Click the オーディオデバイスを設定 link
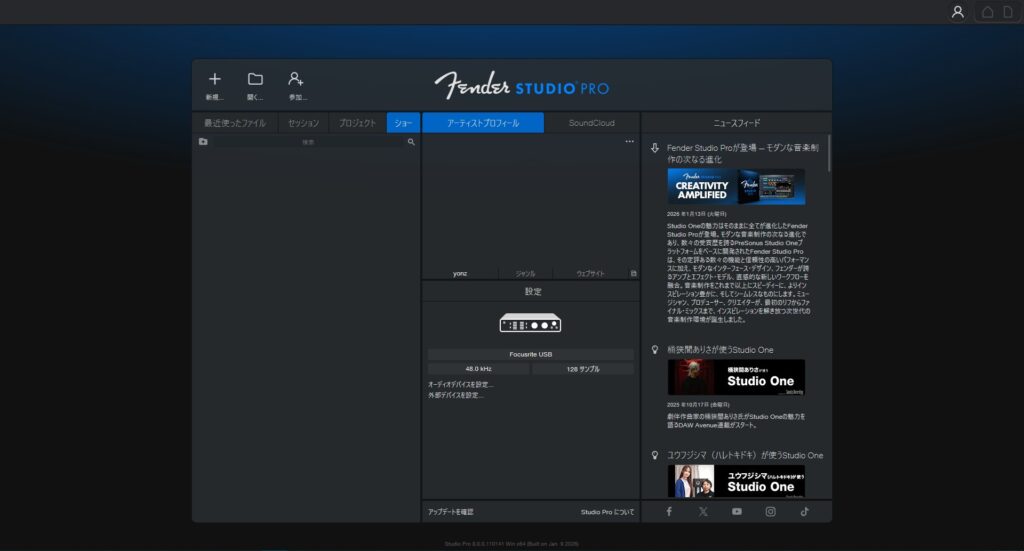Image resolution: width=1024 pixels, height=551 pixels. (460, 384)
